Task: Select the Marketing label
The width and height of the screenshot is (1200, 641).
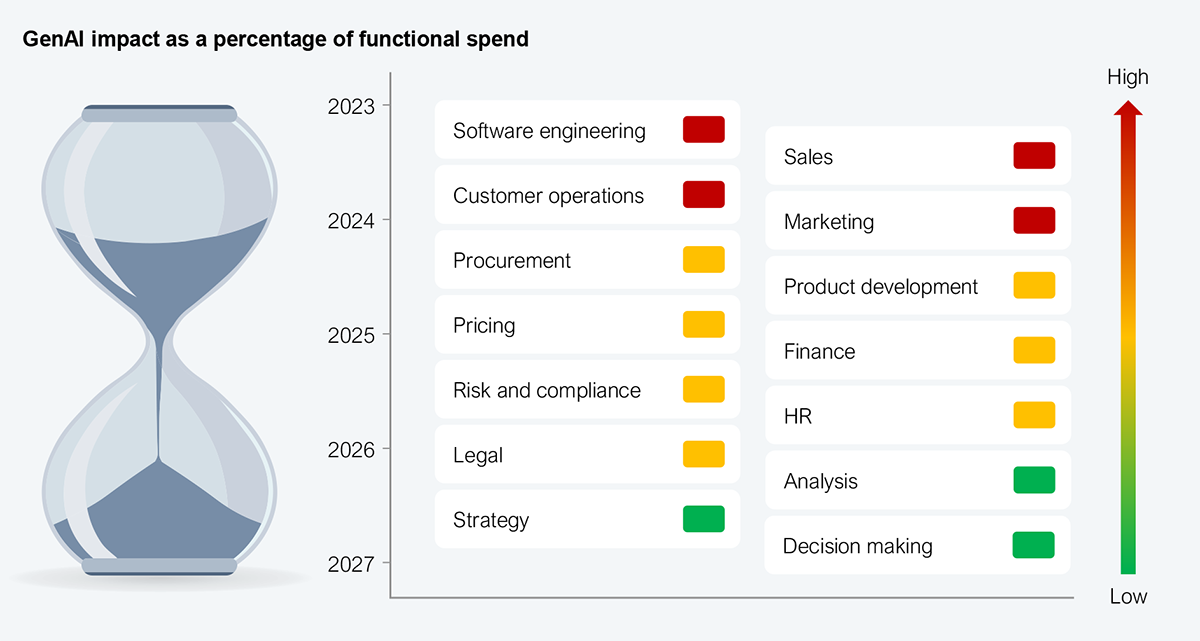Action: coord(829,222)
